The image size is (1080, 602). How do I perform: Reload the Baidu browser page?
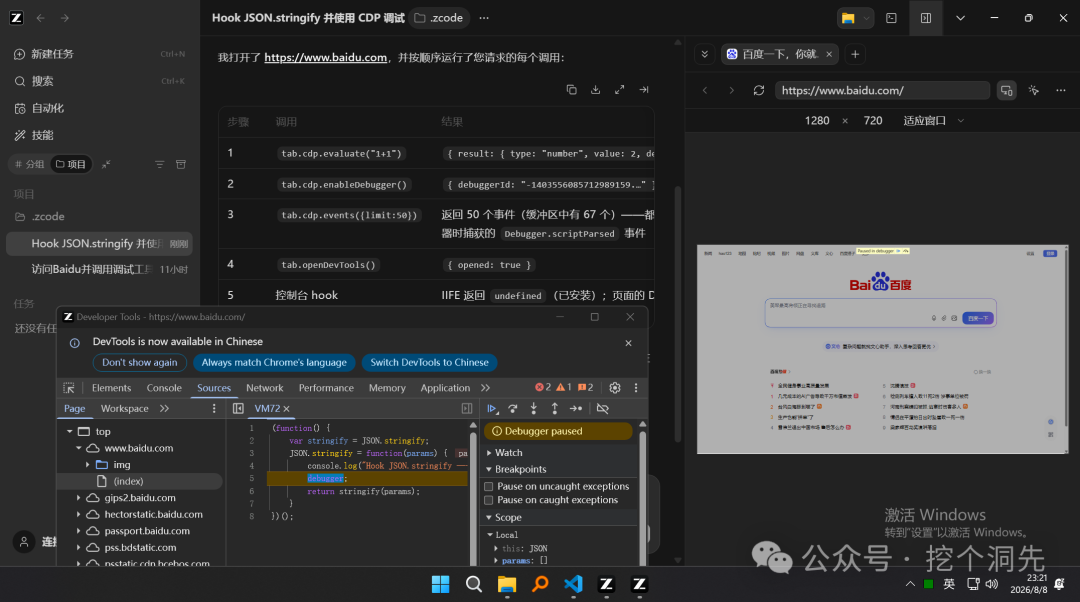(x=759, y=90)
